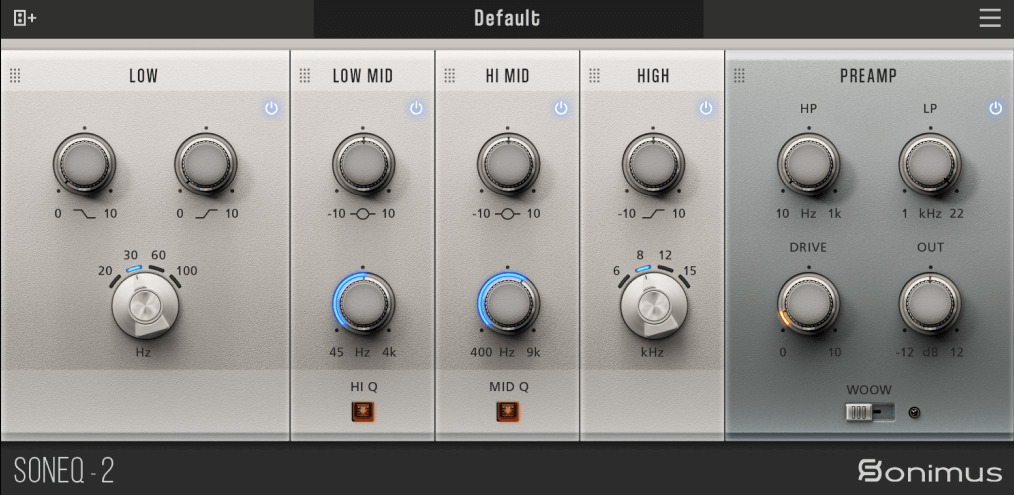Click the WOOW label
The image size is (1014, 495).
point(869,390)
